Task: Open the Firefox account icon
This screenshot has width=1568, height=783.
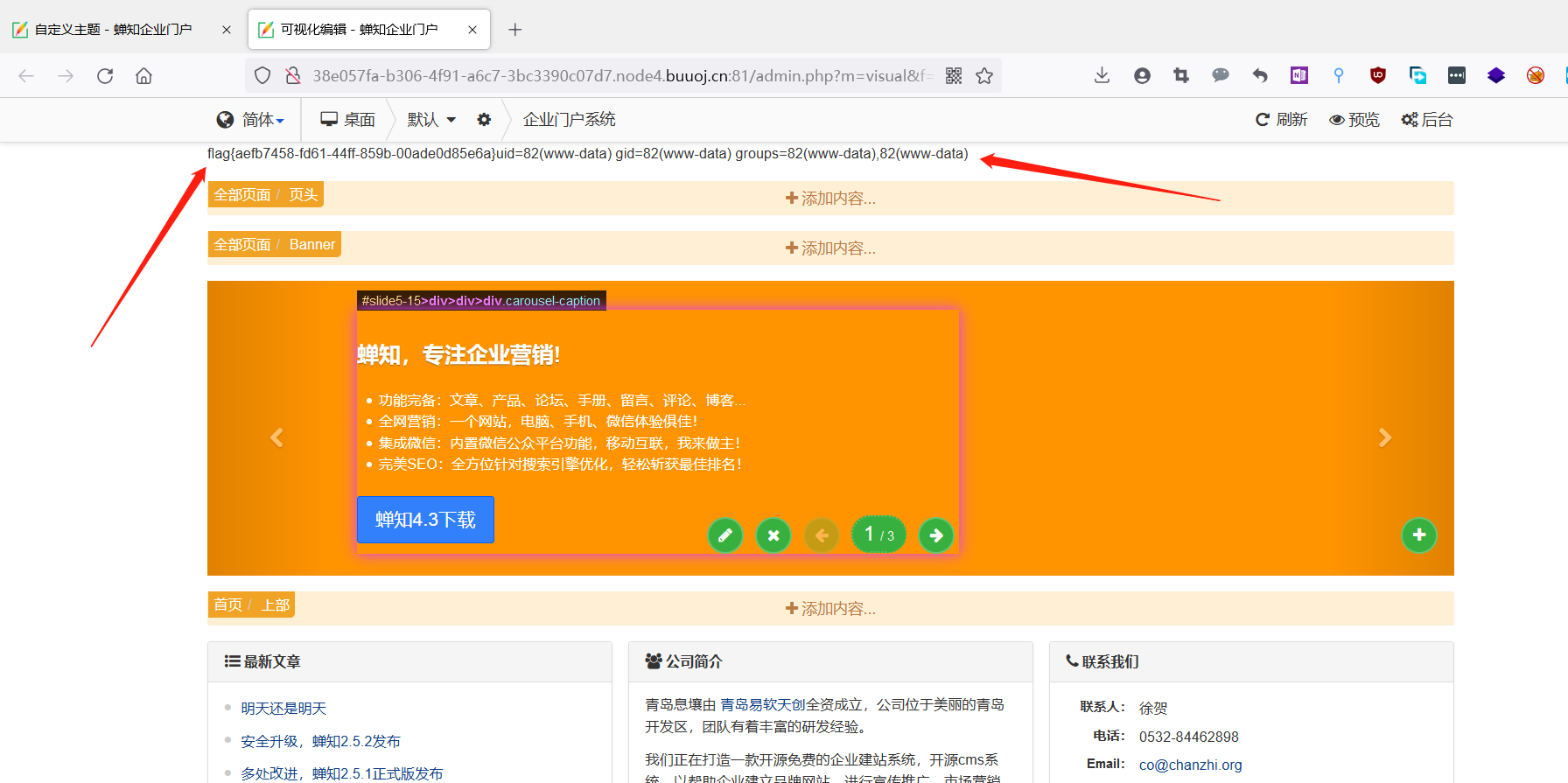Action: click(x=1142, y=76)
